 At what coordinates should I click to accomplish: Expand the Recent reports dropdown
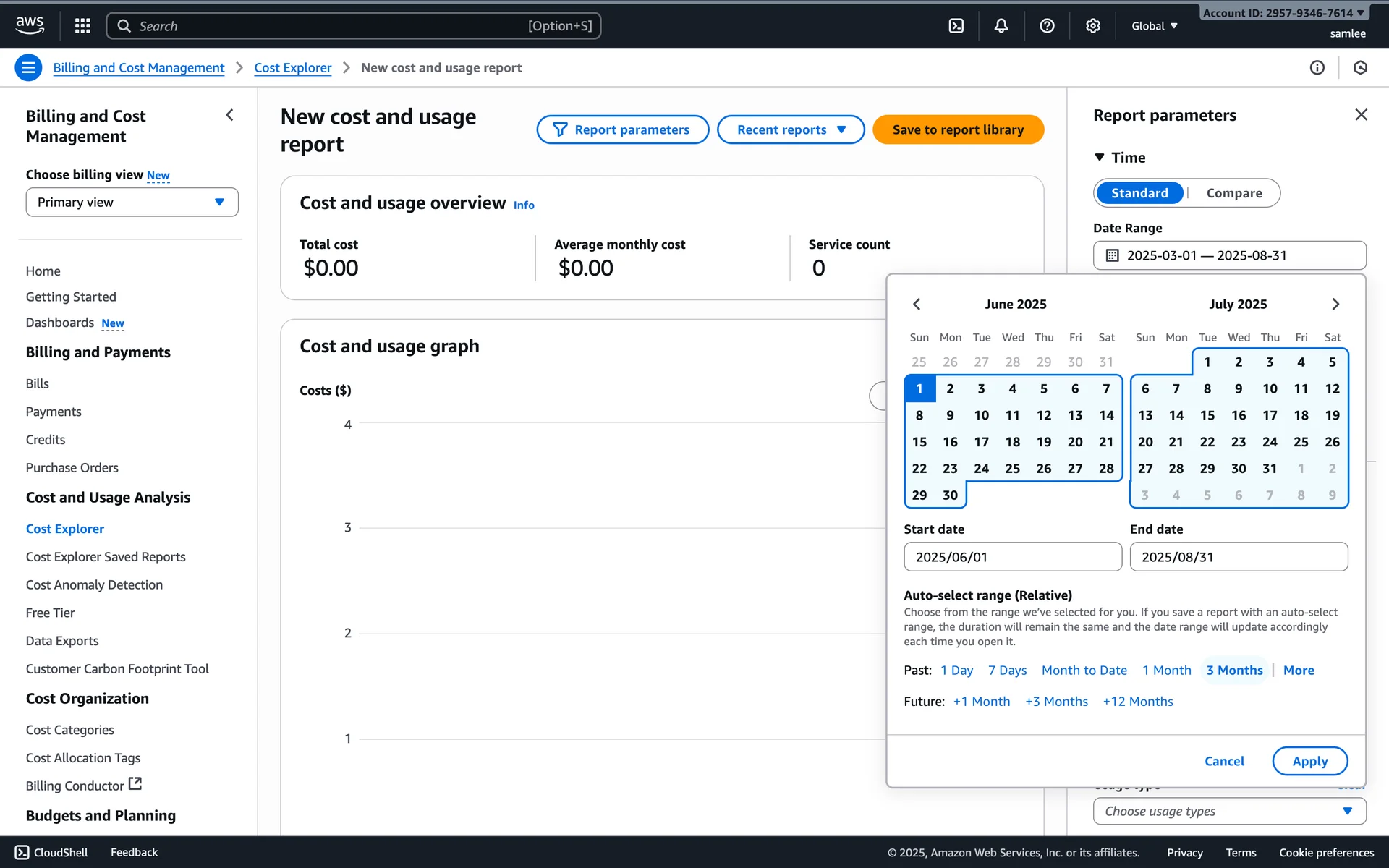click(791, 130)
